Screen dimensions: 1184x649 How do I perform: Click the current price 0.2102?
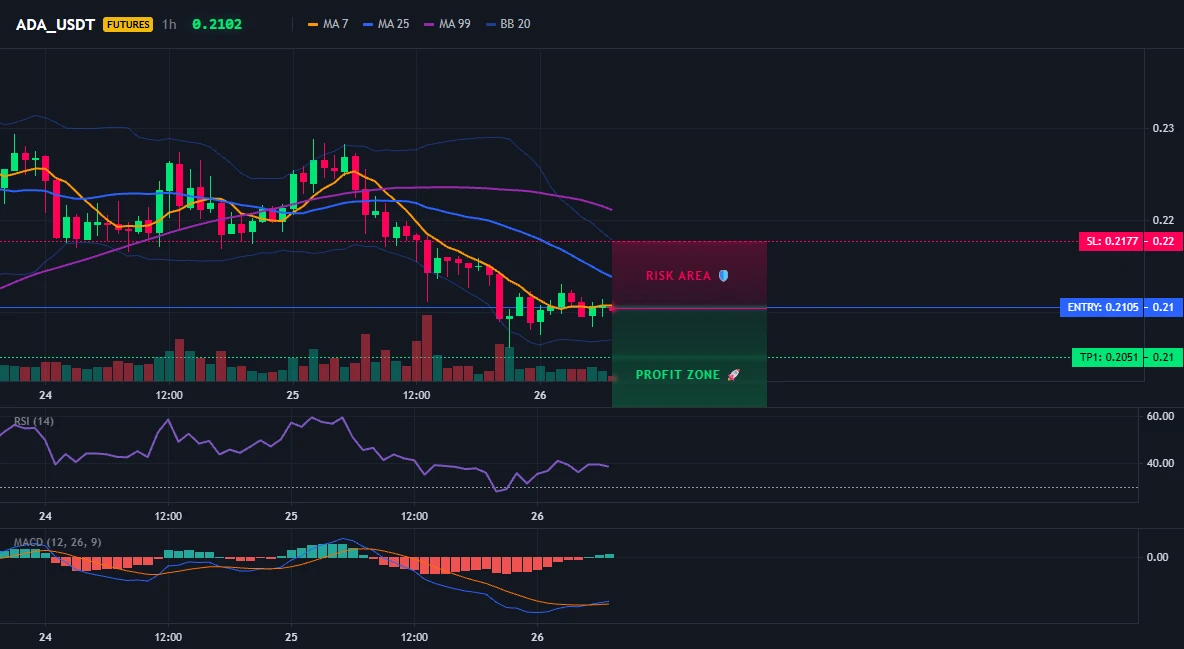pos(217,24)
